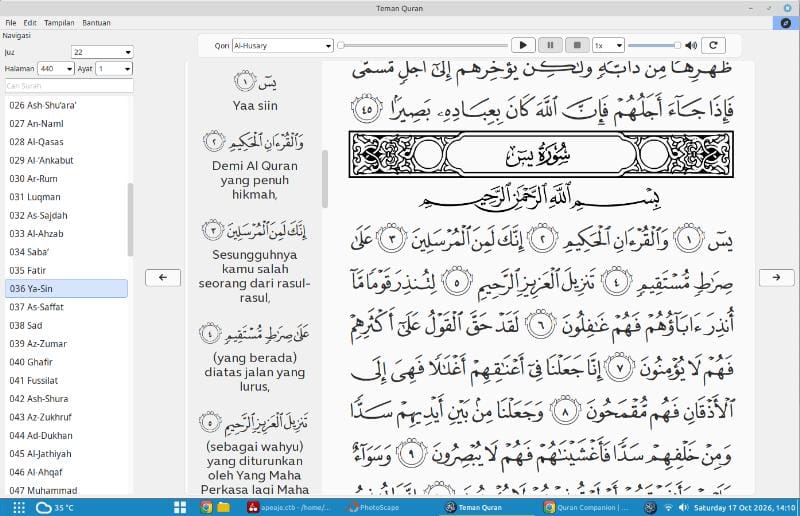Select surah 044 Ad-Dukhan

pyautogui.click(x=66, y=435)
